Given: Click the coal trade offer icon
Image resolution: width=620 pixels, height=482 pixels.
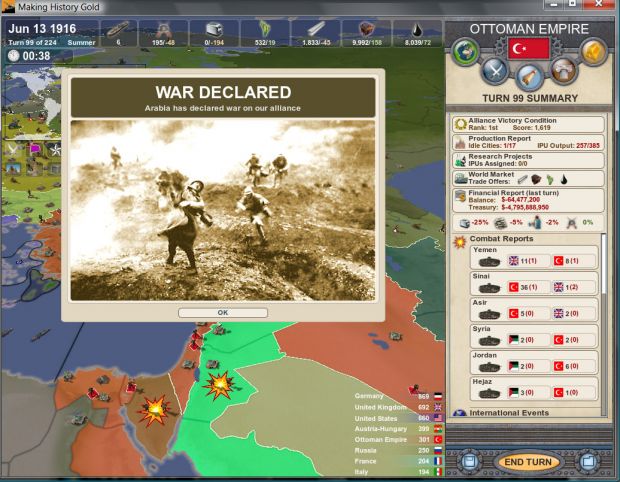Looking at the screenshot, I should click(536, 180).
